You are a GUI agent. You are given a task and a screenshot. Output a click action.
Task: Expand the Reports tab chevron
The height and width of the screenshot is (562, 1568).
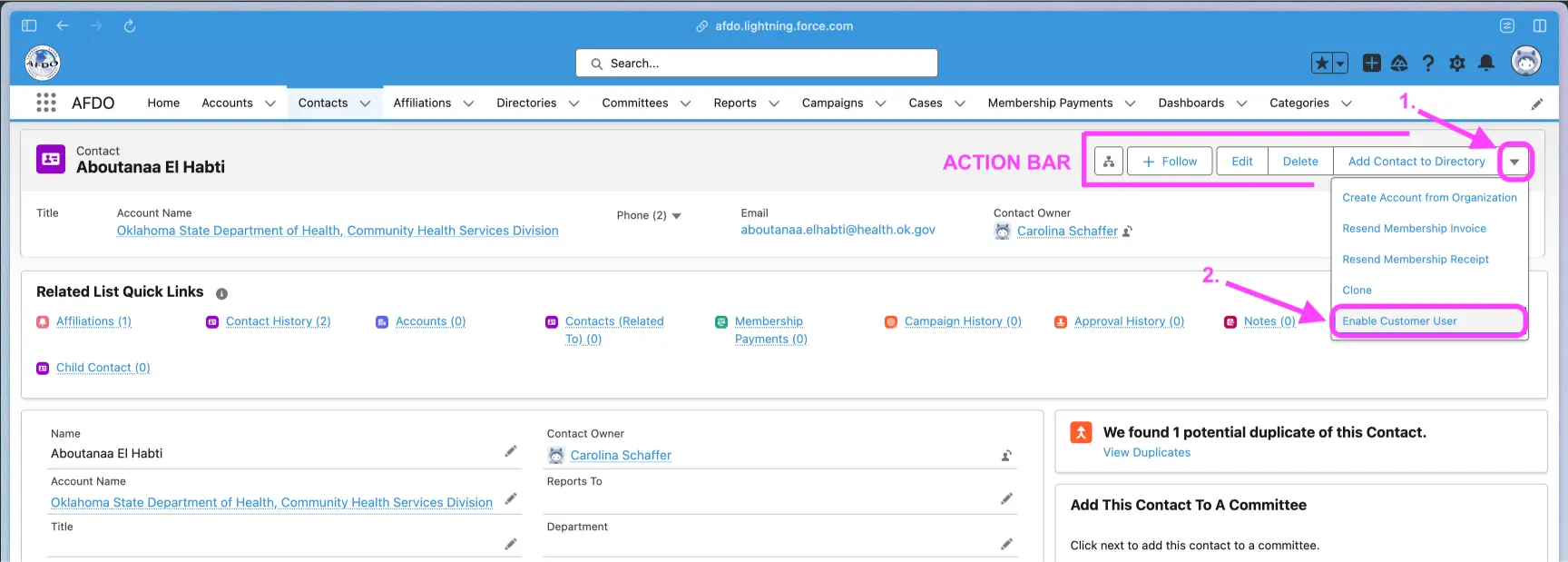pos(774,104)
